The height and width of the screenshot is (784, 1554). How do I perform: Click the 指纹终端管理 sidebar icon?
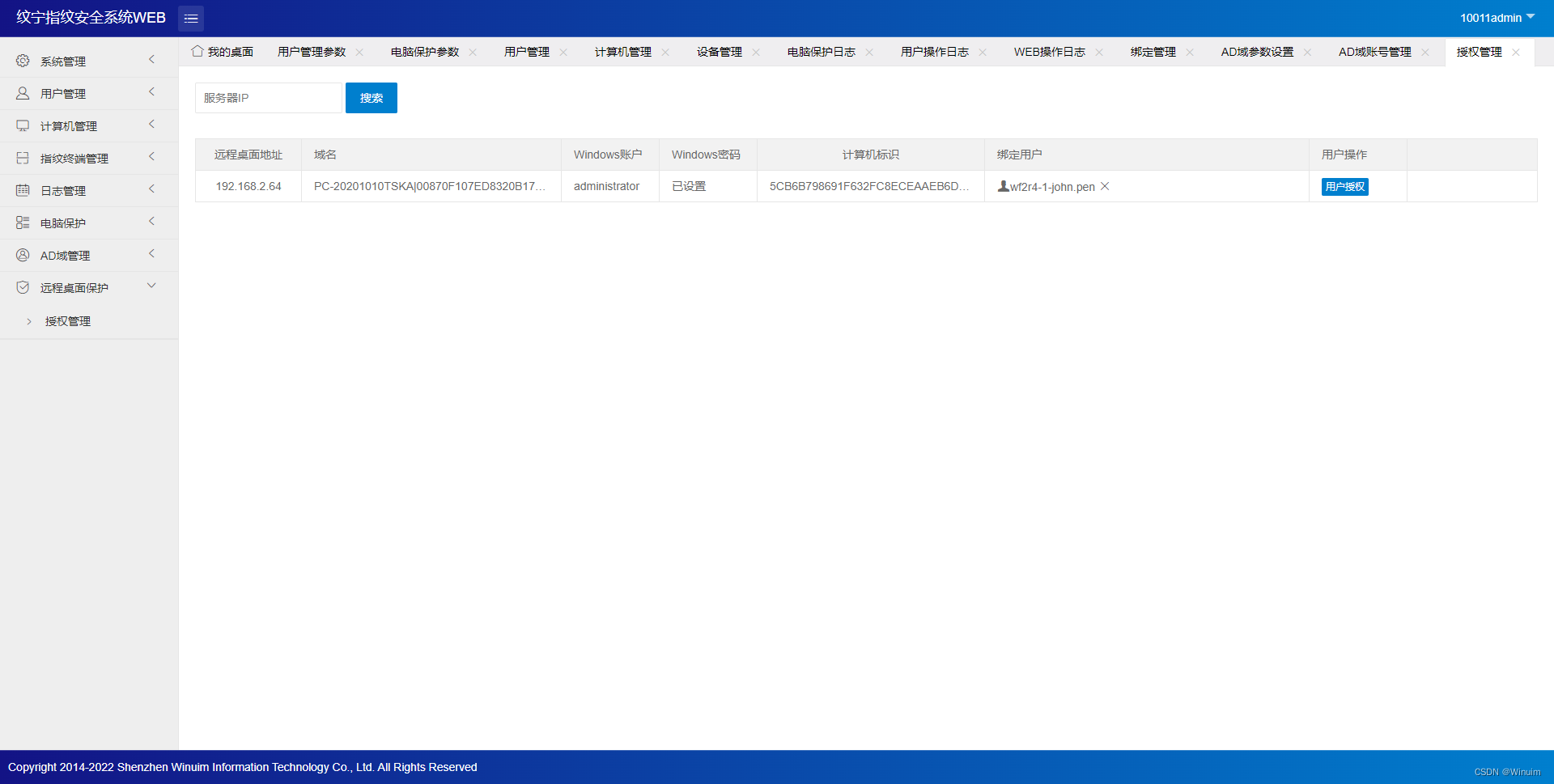(23, 158)
